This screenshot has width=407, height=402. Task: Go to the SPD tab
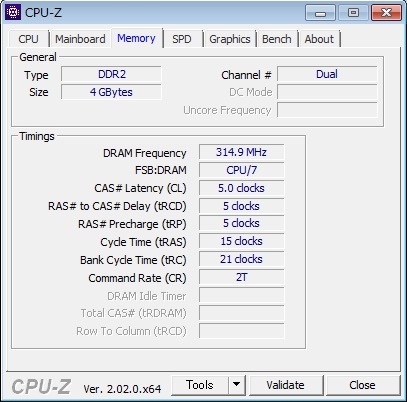point(182,39)
